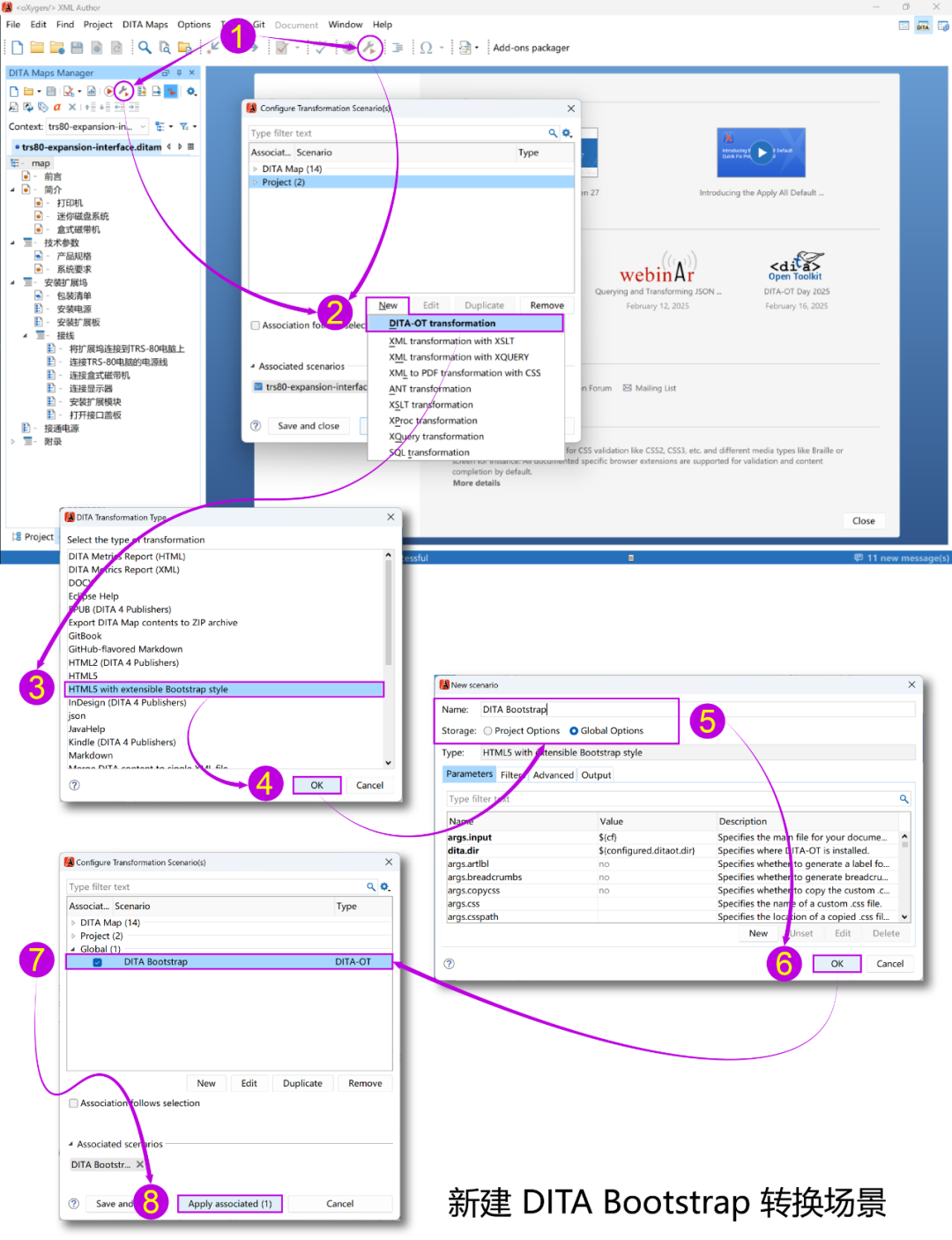Click the webinAr logo thumbnail
The width and height of the screenshot is (952, 1240).
658,266
